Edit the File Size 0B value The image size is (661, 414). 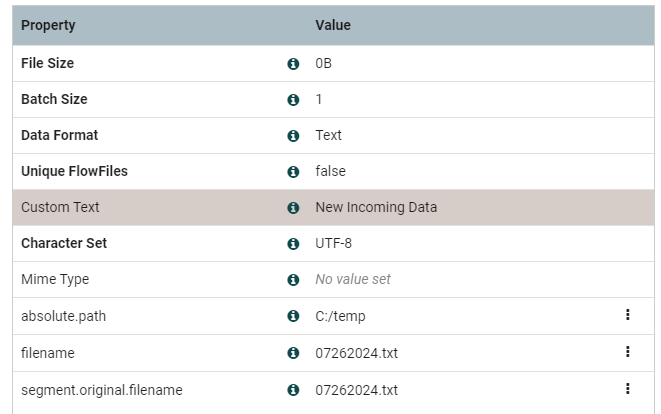324,64
